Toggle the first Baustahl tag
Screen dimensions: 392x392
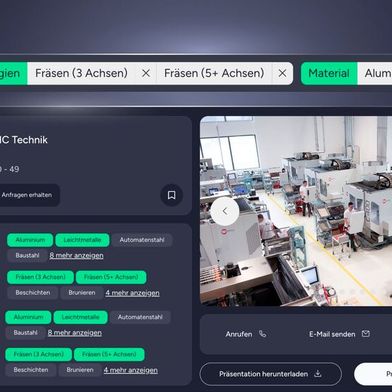click(27, 256)
